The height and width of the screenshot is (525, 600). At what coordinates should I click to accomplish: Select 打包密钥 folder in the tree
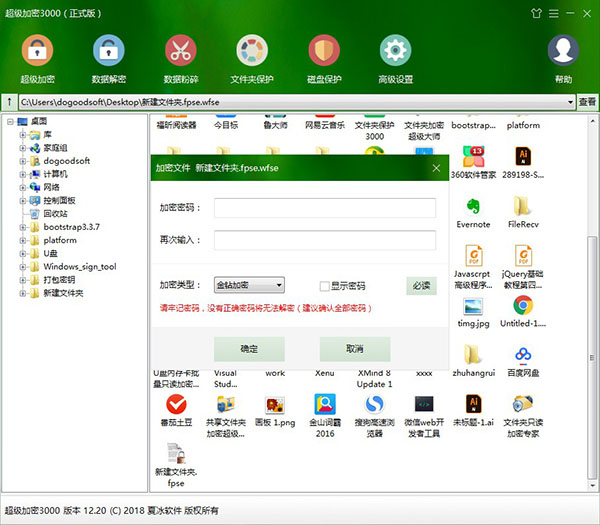[59, 280]
